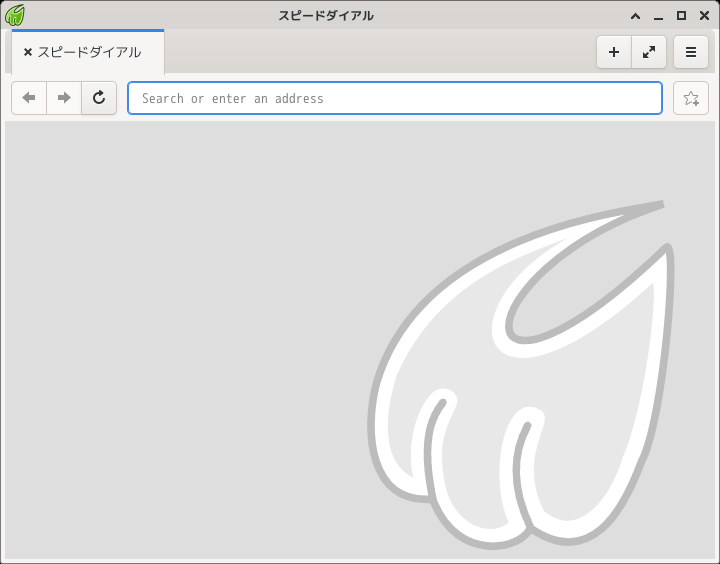
Task: Maximize the browser window
Action: coord(681,16)
